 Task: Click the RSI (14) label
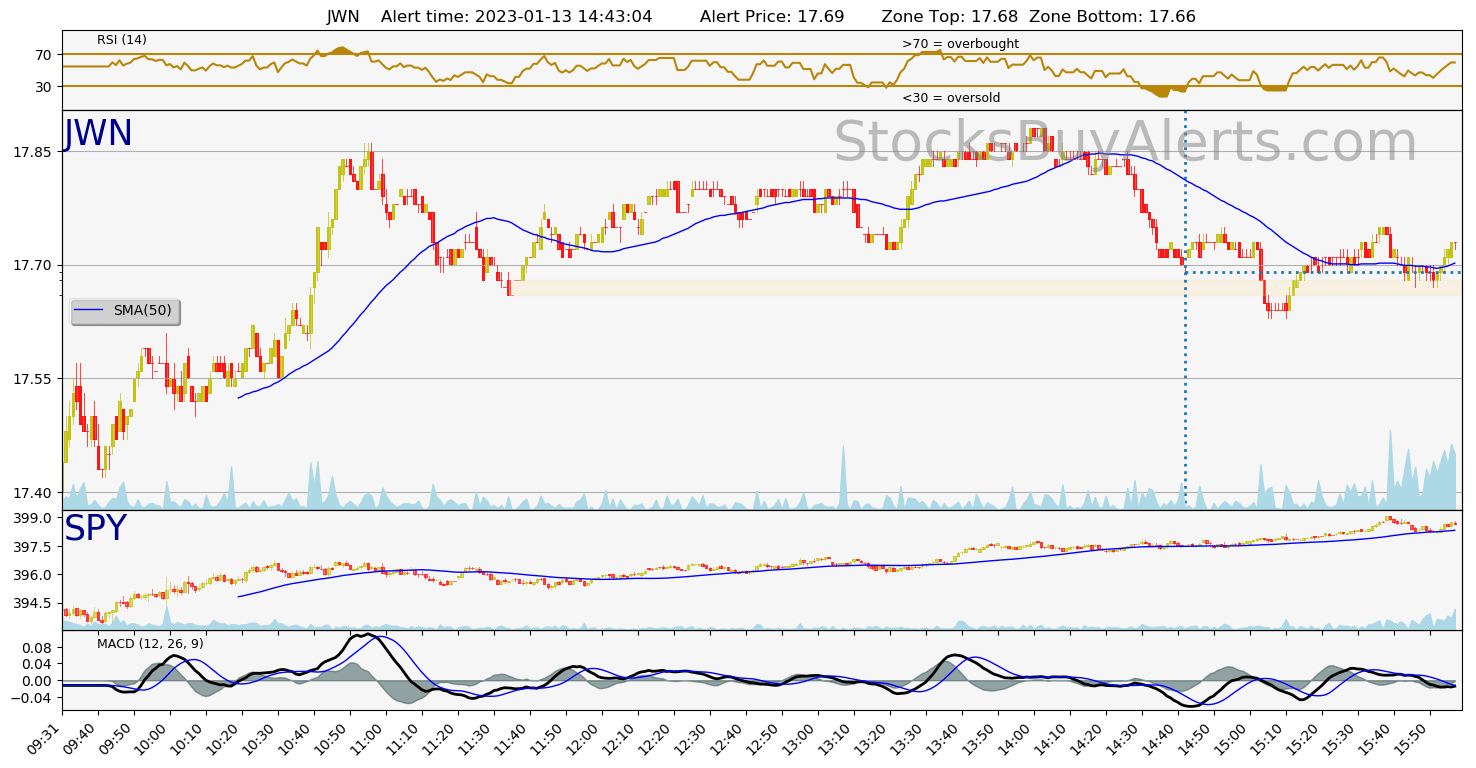click(x=122, y=40)
